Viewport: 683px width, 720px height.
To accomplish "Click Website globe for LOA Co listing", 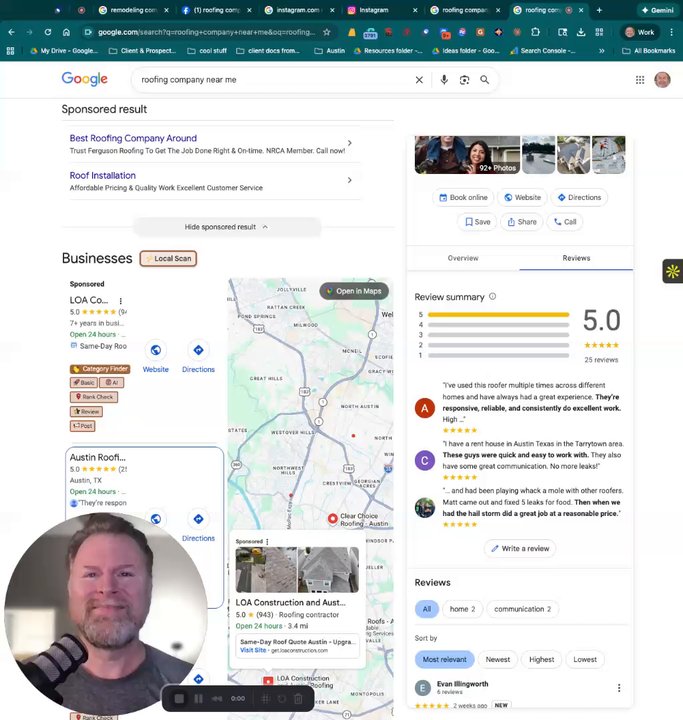I will 156,350.
